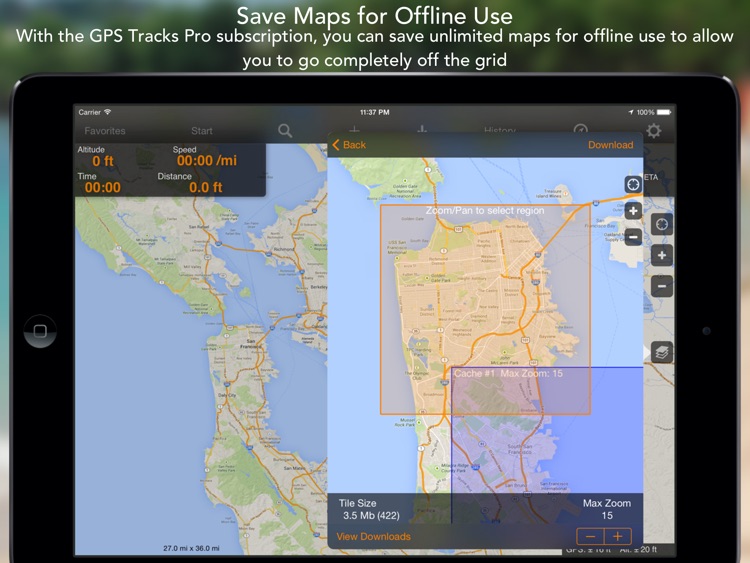Zoom out on the main map

pyautogui.click(x=662, y=286)
